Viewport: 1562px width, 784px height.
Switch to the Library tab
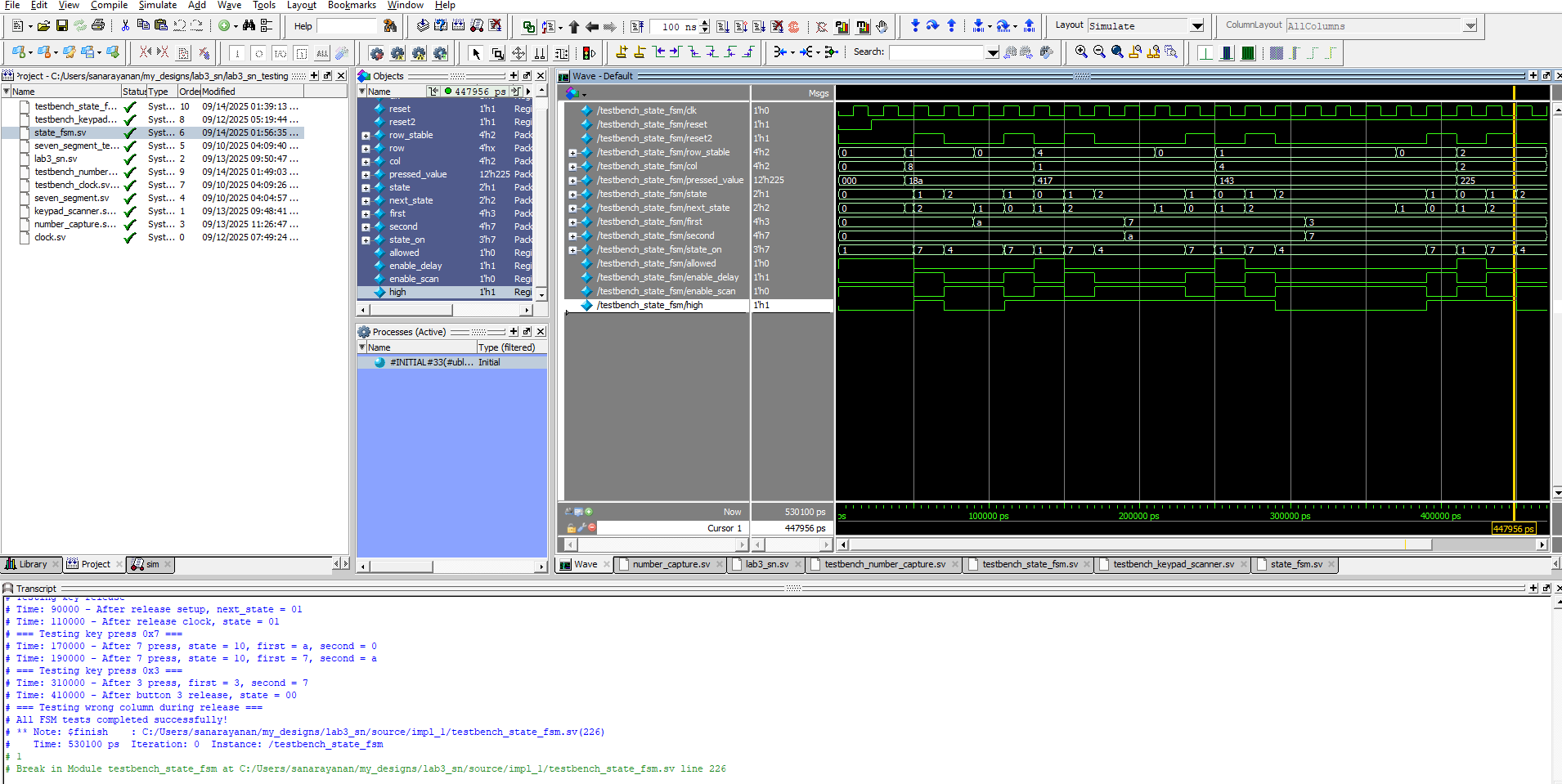(x=32, y=564)
